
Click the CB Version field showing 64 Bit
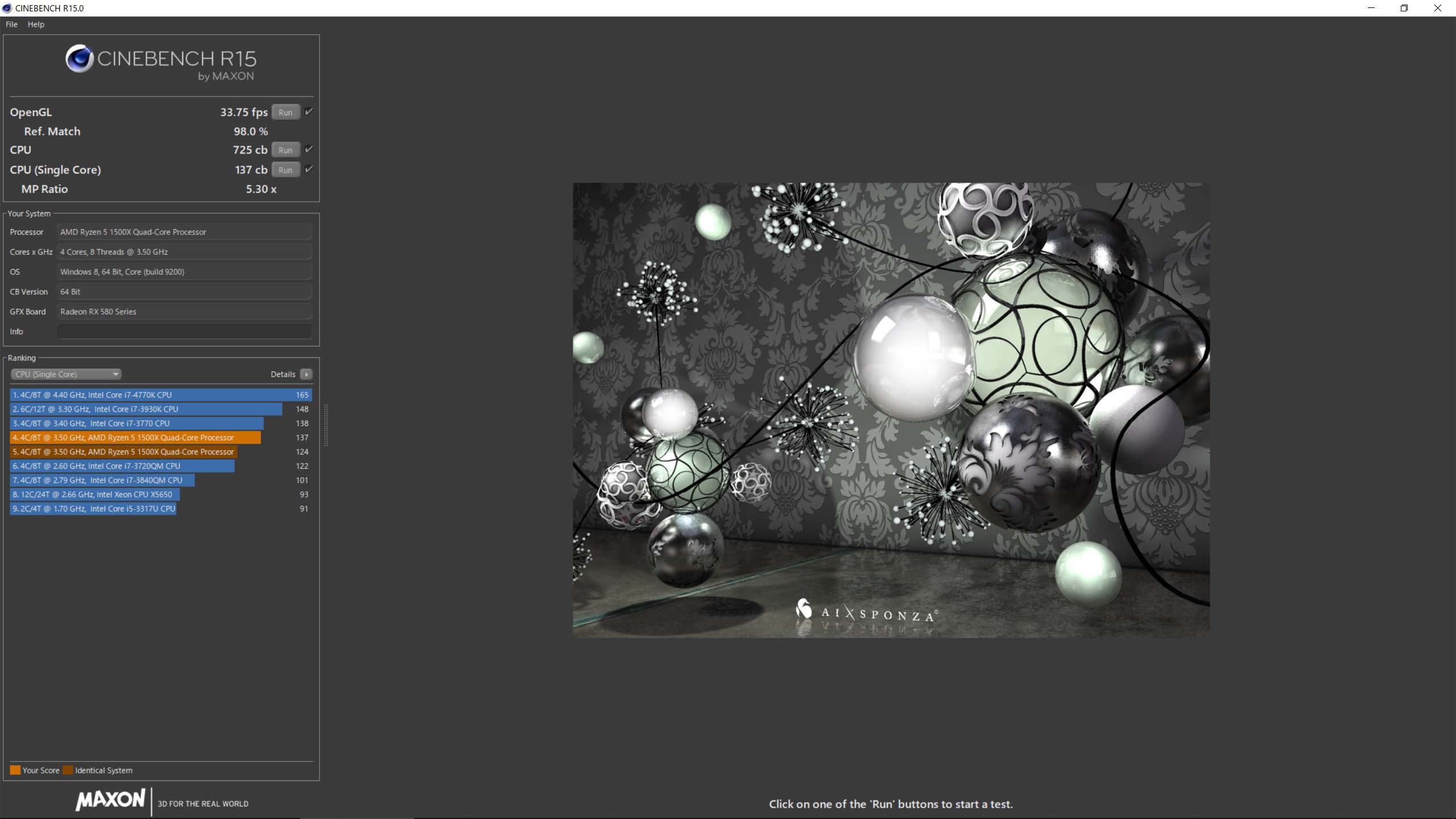click(184, 292)
